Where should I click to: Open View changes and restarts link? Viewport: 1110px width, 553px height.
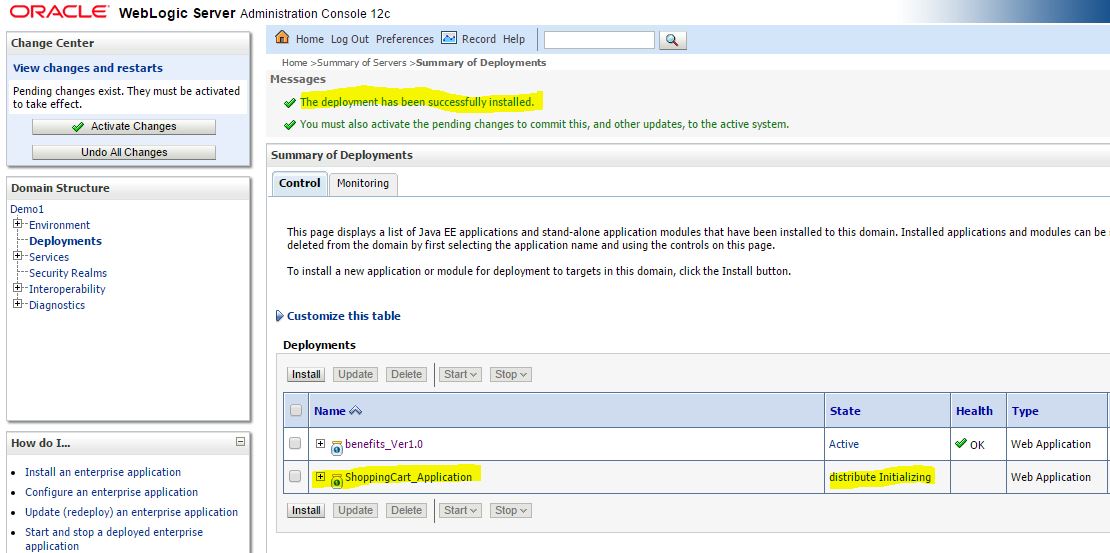[x=88, y=68]
